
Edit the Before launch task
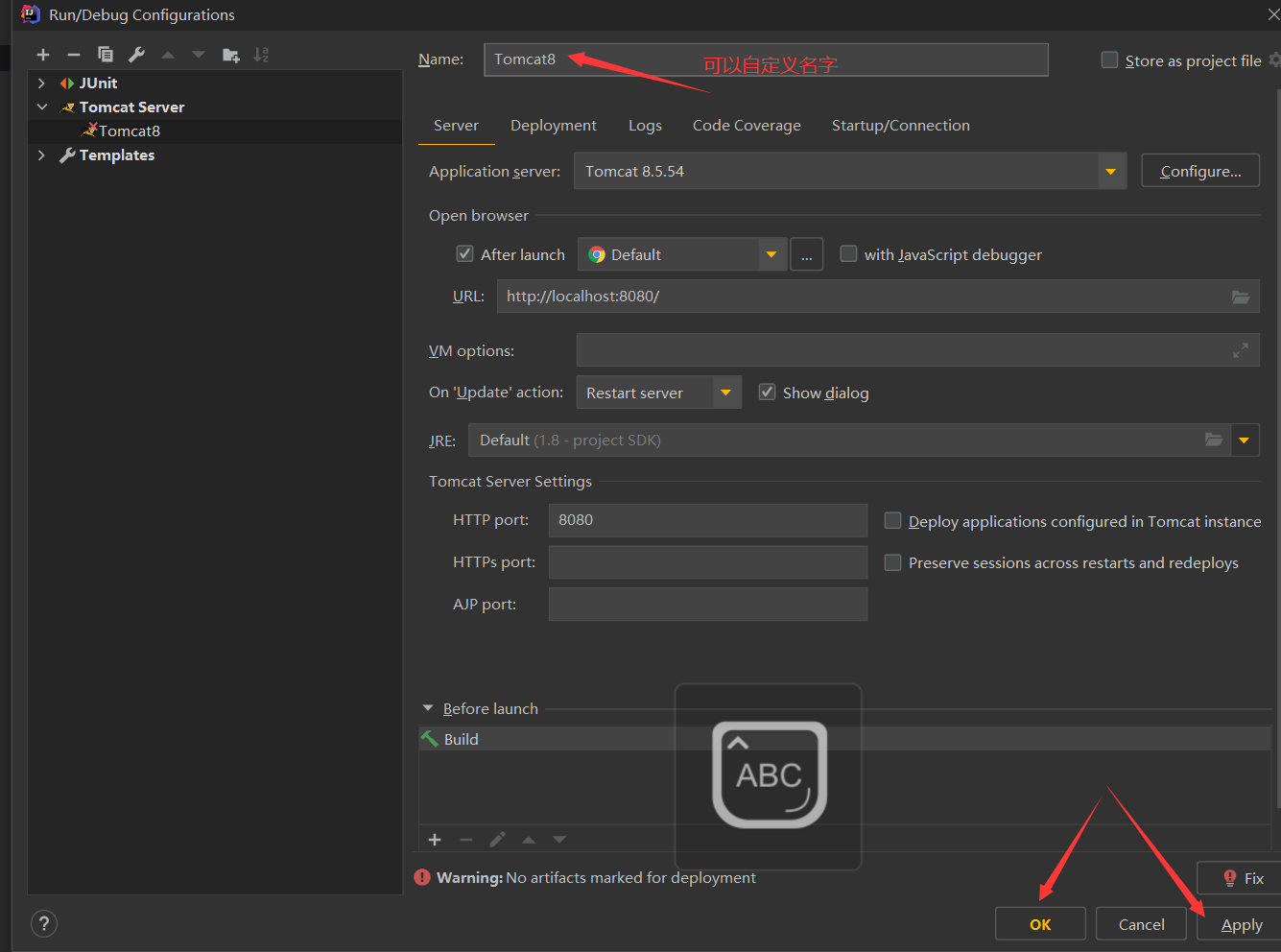tap(497, 840)
